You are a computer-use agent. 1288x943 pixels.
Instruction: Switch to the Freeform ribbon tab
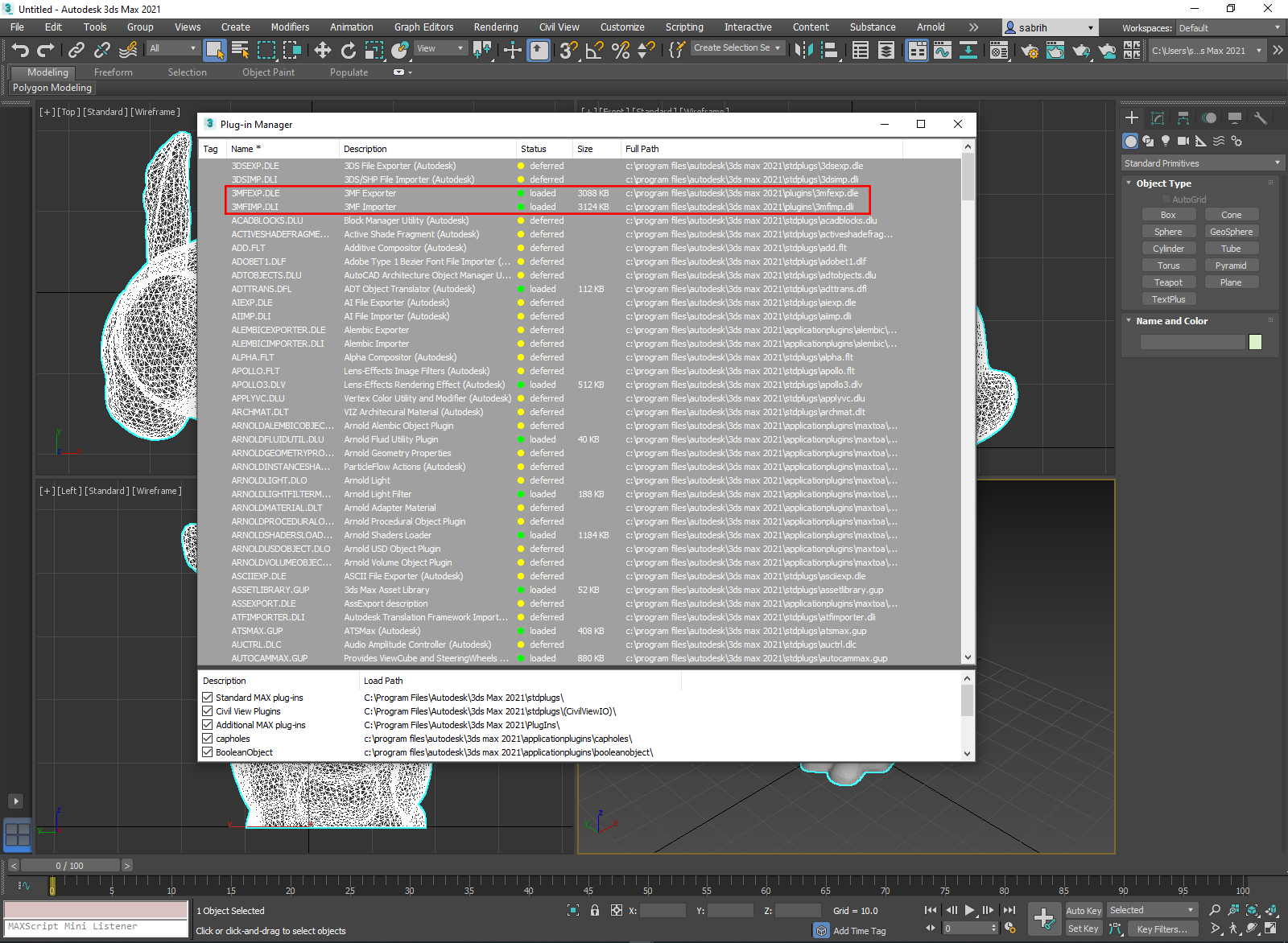click(114, 72)
